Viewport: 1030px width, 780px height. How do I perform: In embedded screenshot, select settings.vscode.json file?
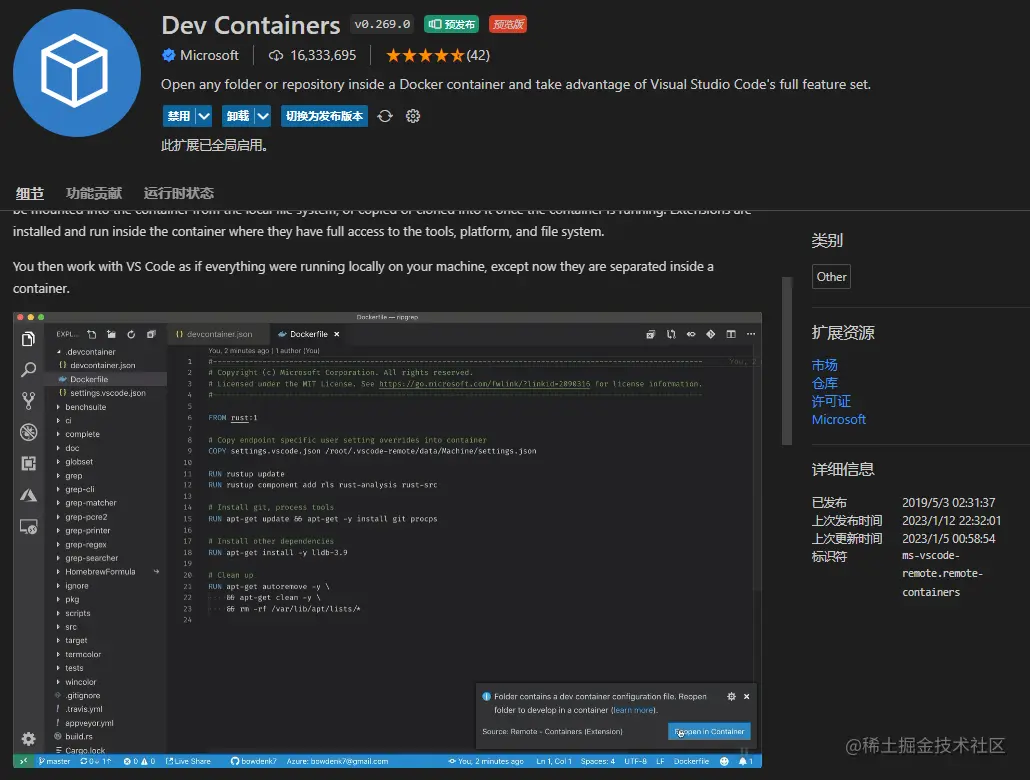pyautogui.click(x=108, y=393)
